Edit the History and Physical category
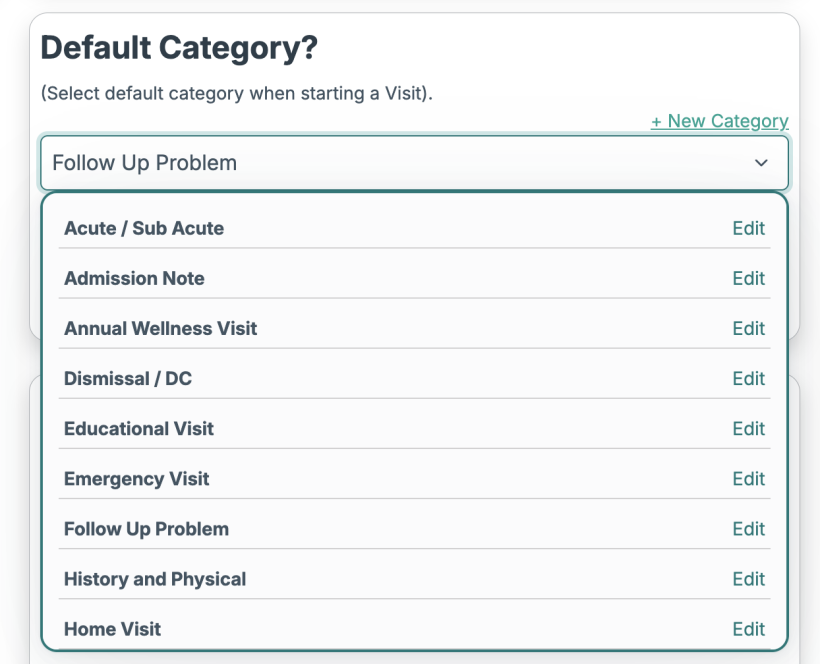 click(x=748, y=578)
